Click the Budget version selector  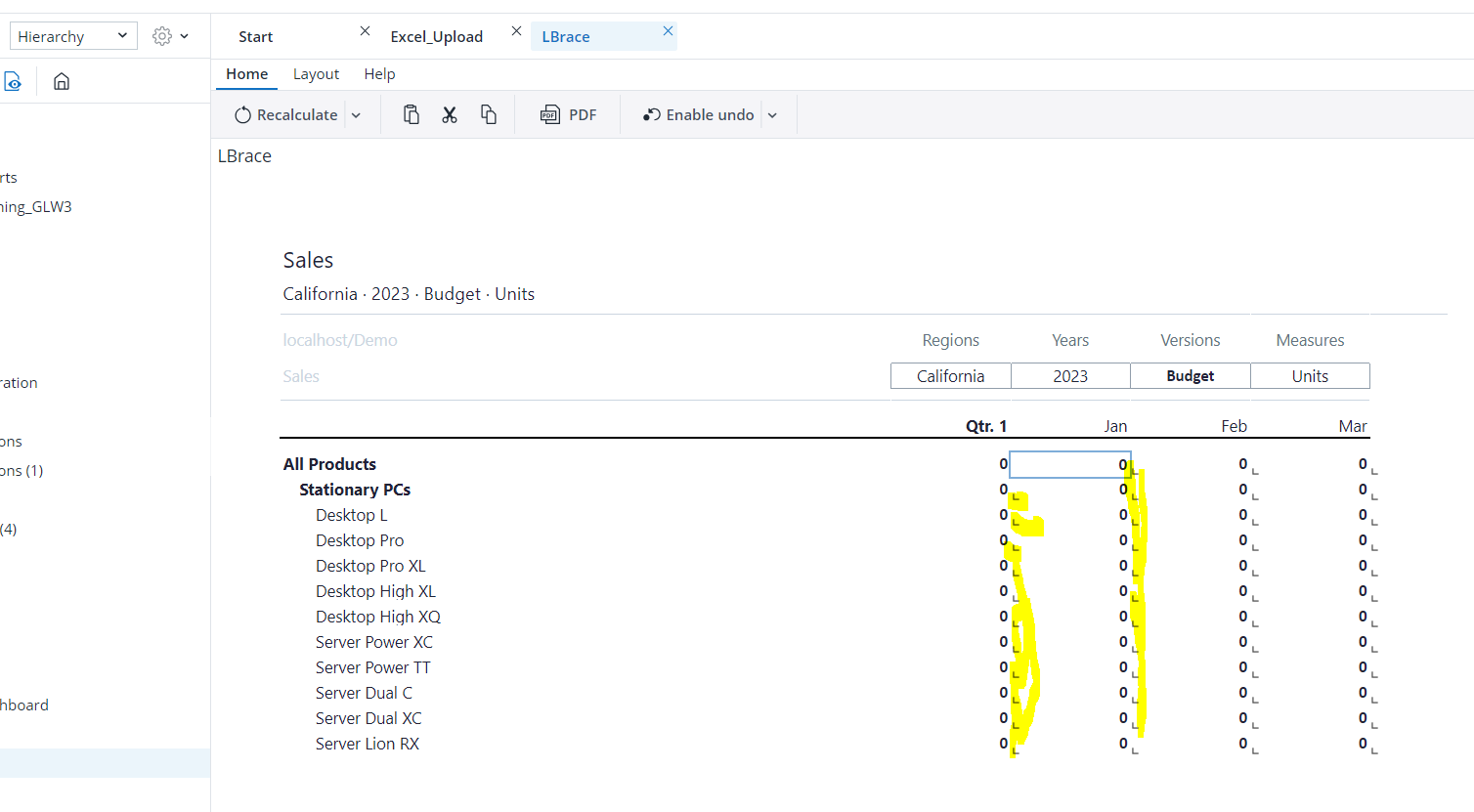[x=1190, y=376]
